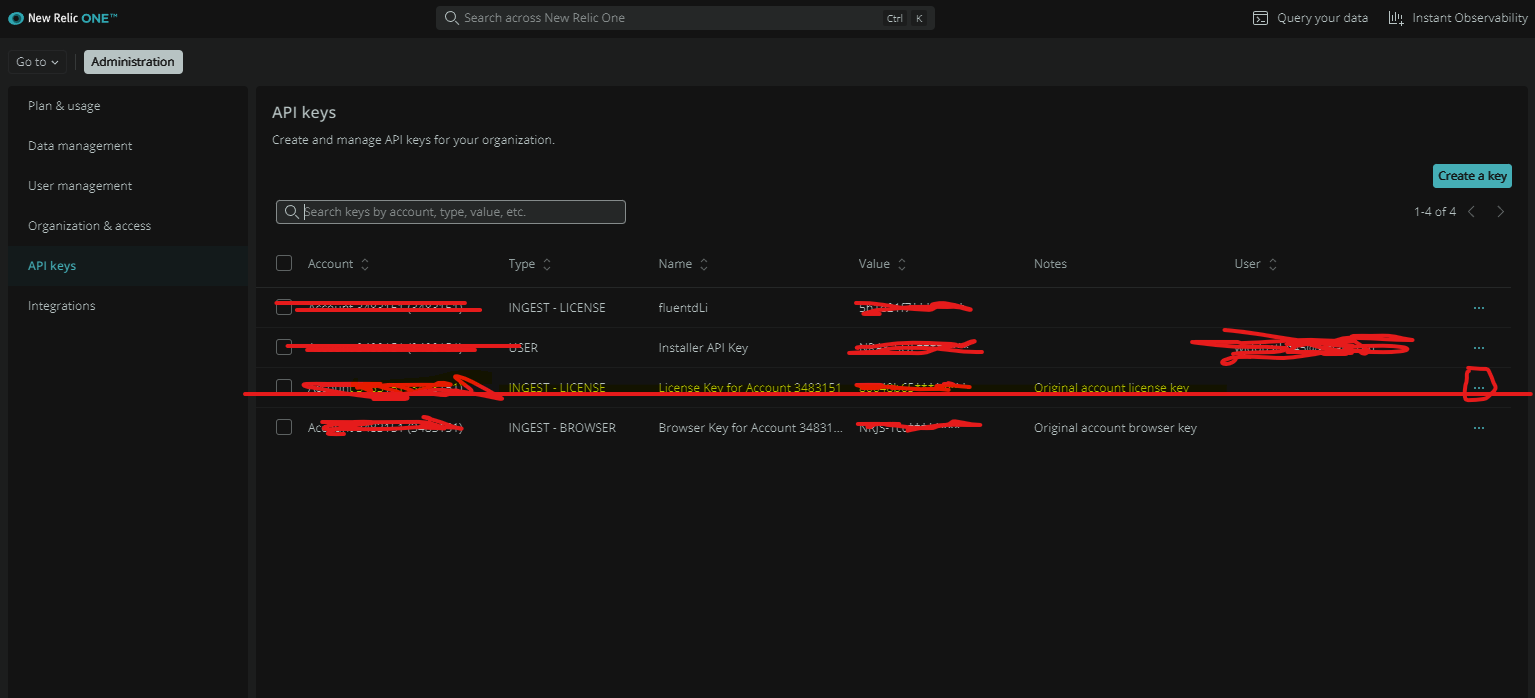Screen dimensions: 1535x698
Task: Select the License Key row checkbox
Action: click(x=284, y=387)
